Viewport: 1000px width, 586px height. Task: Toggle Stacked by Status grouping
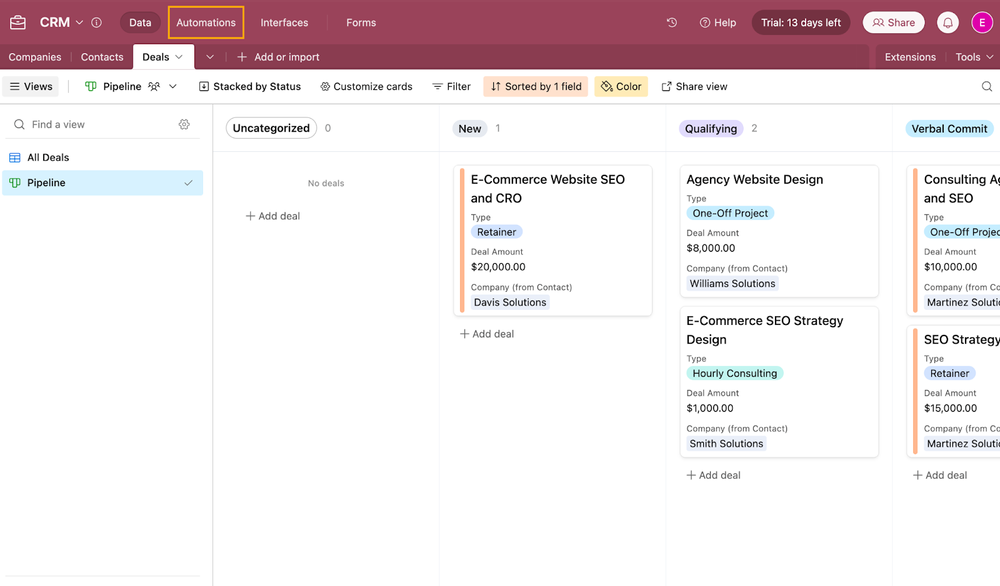point(249,86)
